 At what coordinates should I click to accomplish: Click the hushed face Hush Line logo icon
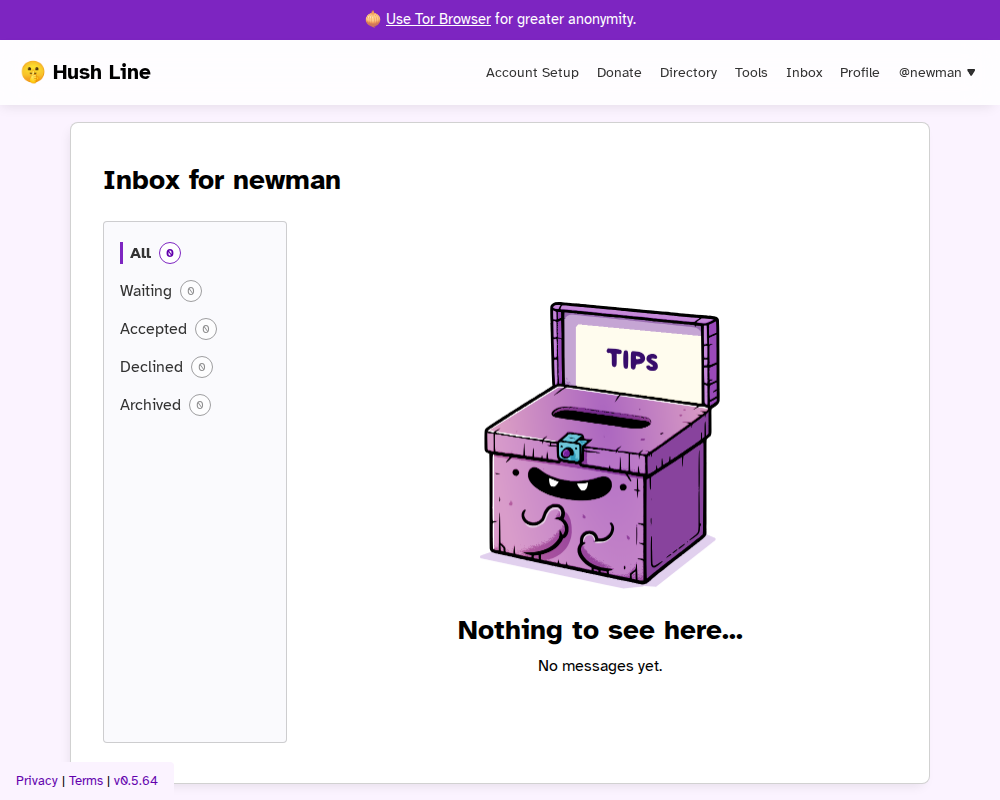tap(34, 71)
